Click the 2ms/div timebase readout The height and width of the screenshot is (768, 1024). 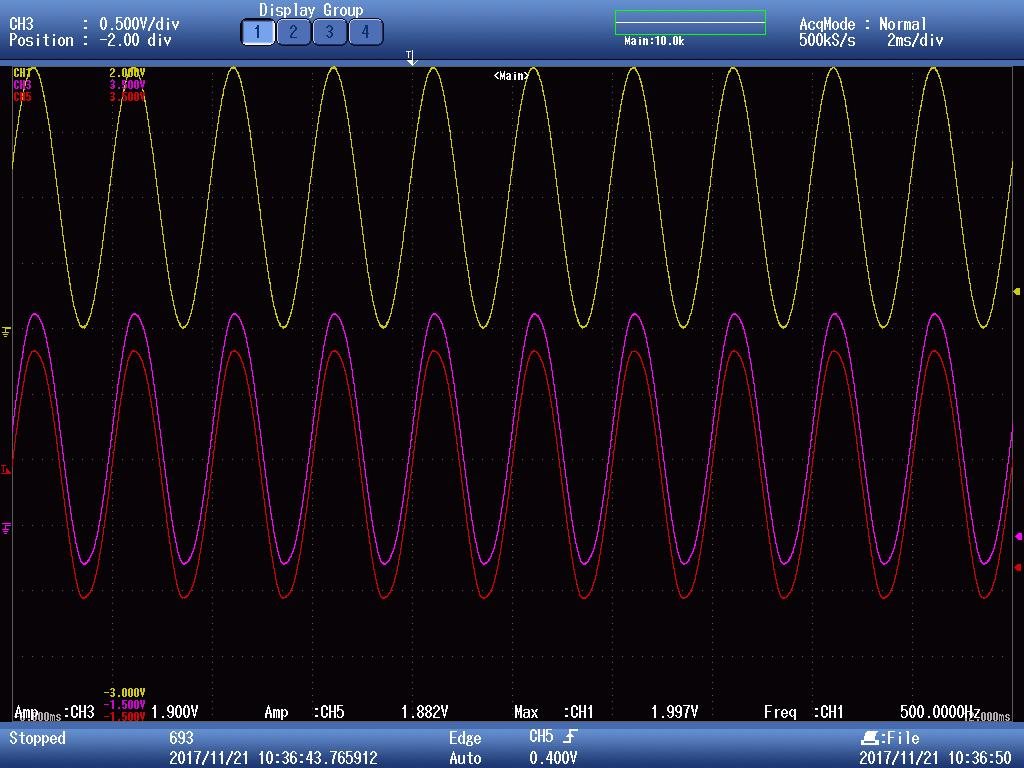(915, 40)
